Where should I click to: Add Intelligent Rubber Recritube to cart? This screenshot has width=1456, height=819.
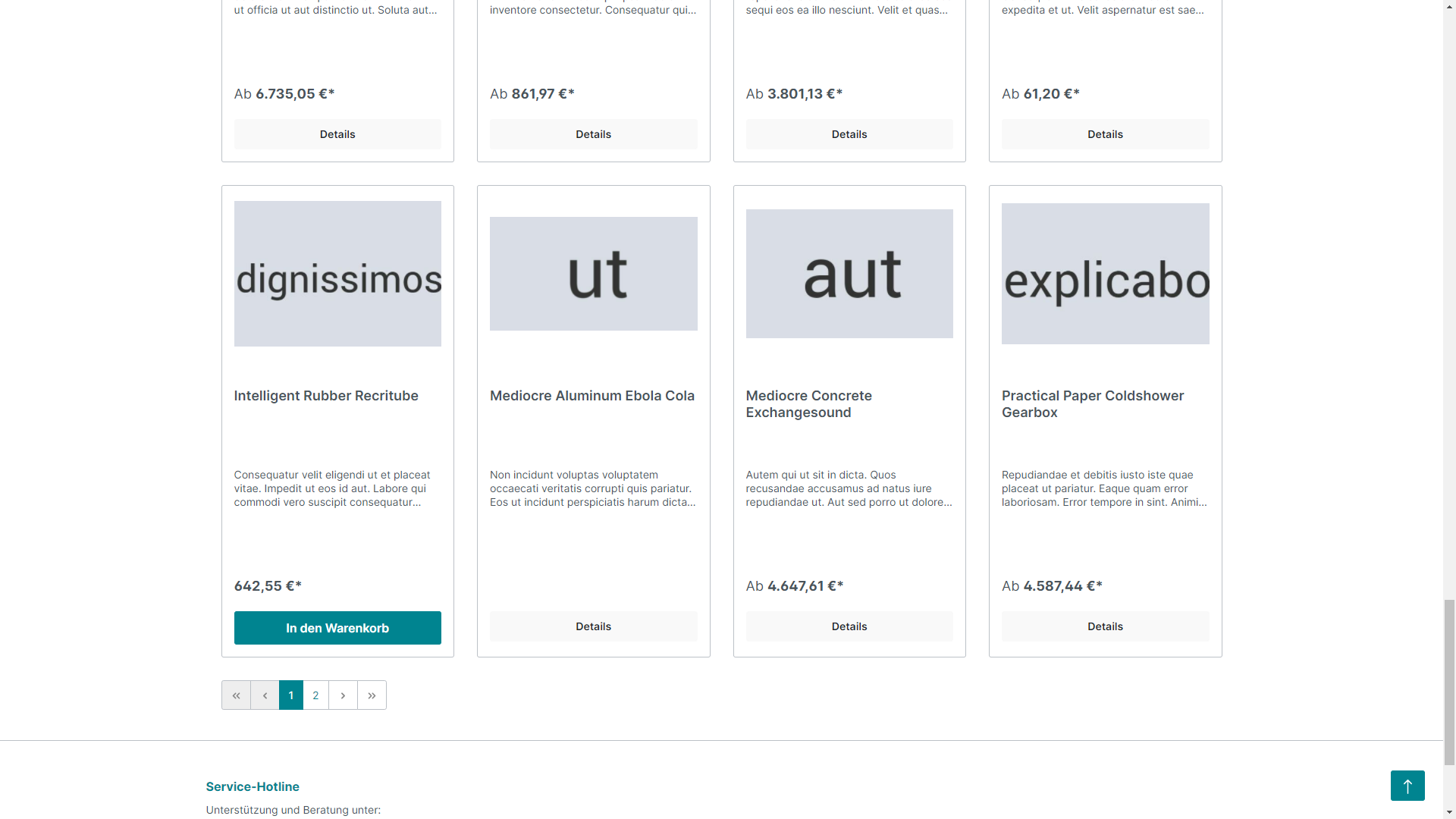(x=337, y=628)
